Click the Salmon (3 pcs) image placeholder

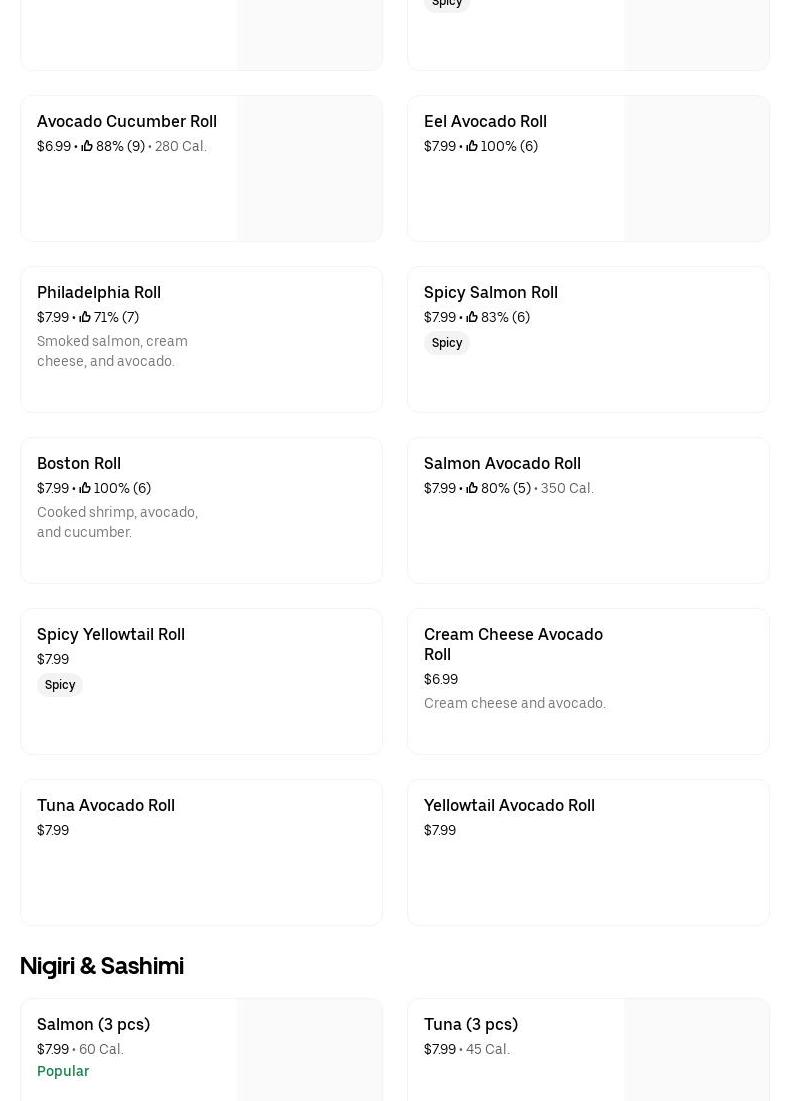309,1050
